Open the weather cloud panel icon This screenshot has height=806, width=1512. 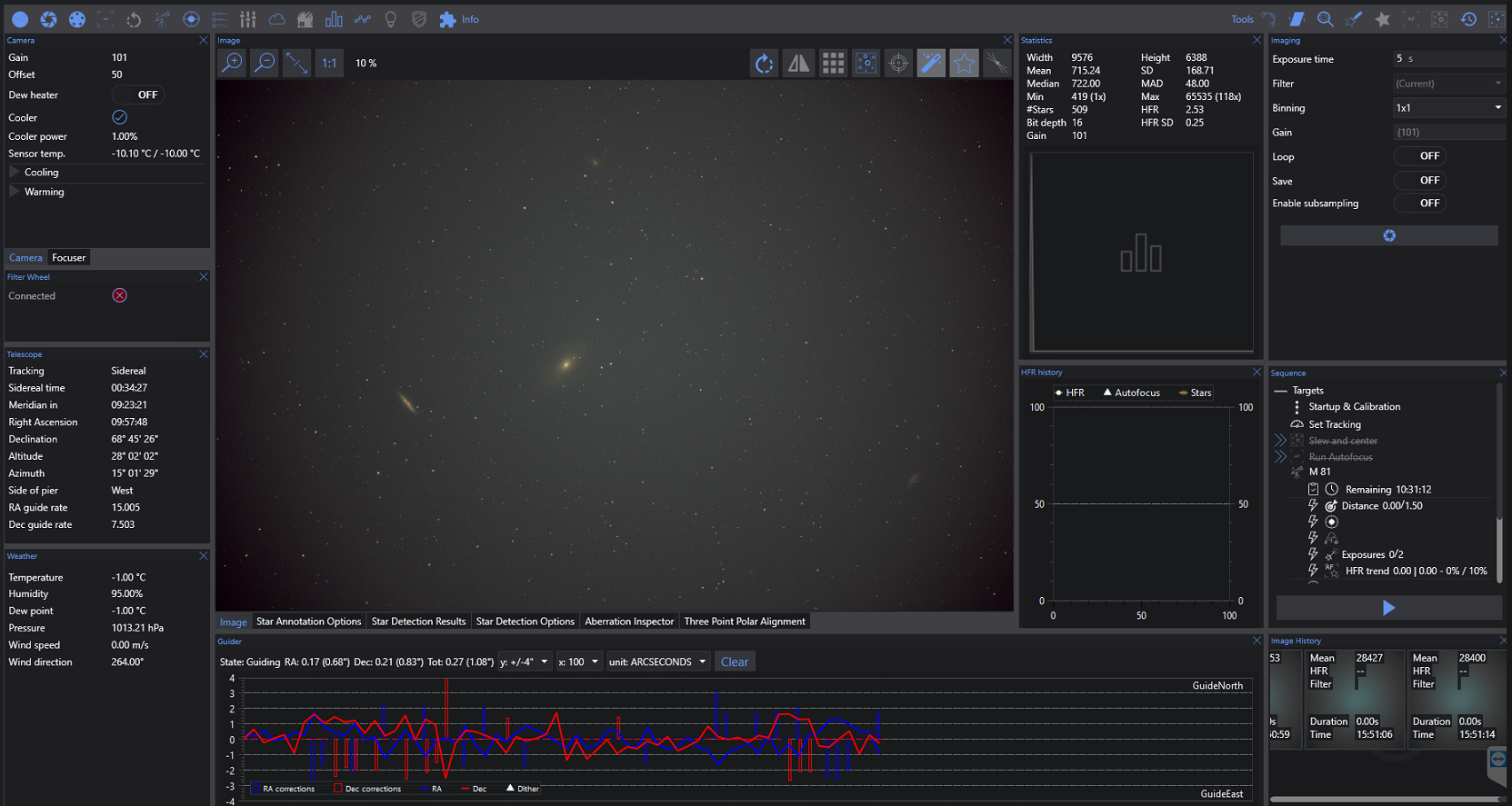click(276, 19)
